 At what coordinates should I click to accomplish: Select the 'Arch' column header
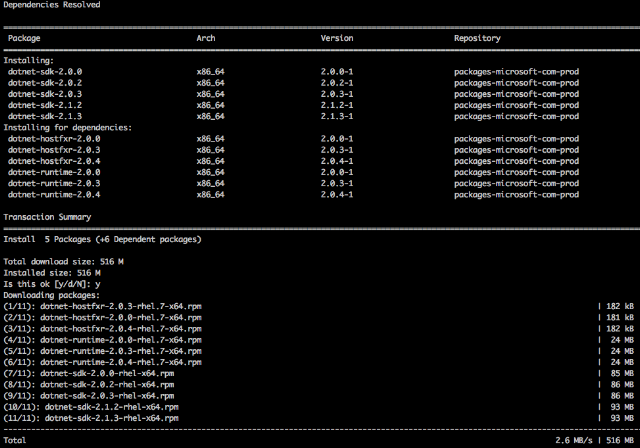(x=206, y=38)
